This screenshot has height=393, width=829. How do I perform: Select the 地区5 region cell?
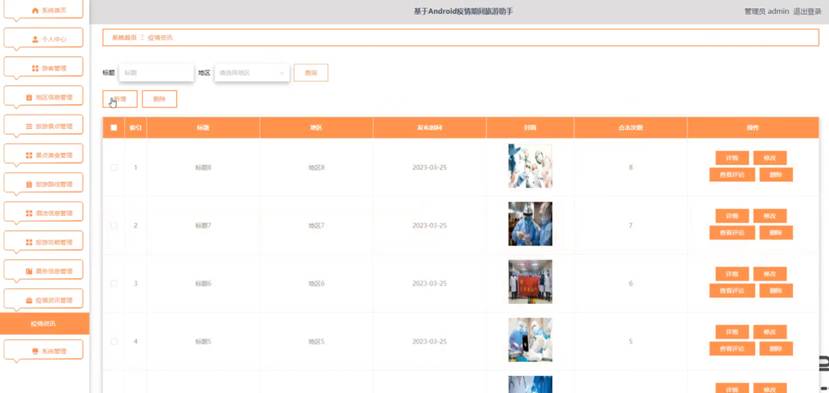point(316,342)
